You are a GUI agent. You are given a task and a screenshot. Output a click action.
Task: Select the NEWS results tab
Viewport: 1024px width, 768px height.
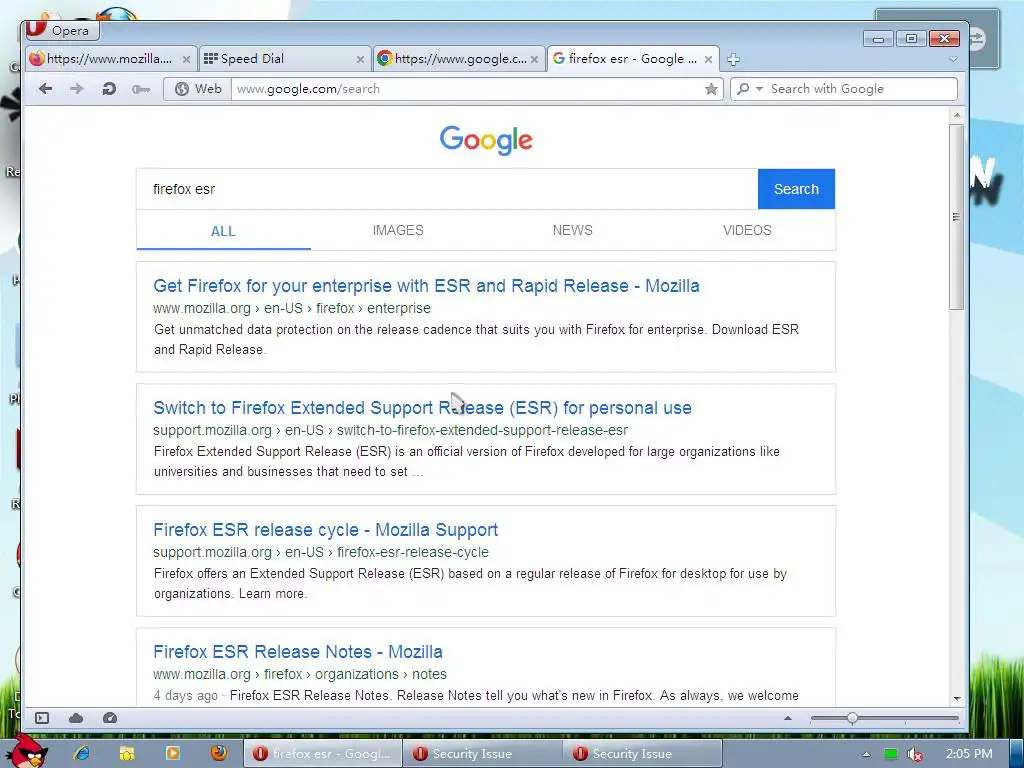click(573, 231)
